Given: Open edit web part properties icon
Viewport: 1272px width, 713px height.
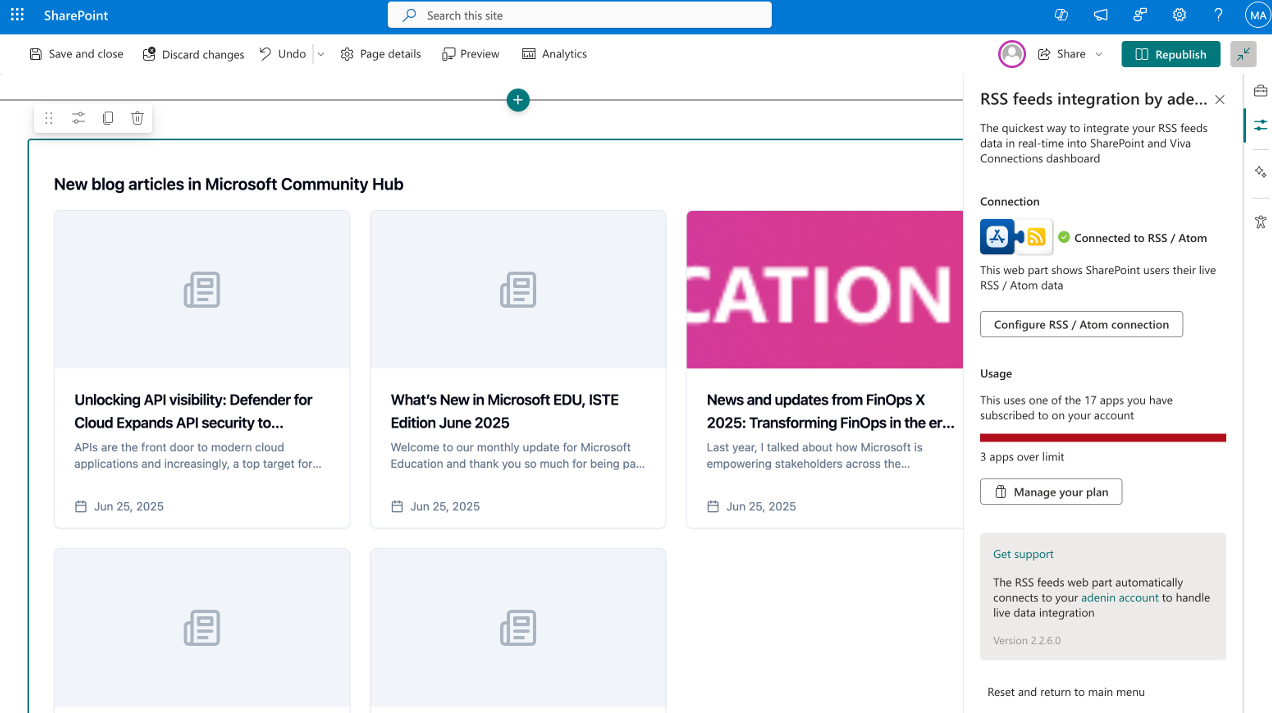Looking at the screenshot, I should tap(78, 118).
